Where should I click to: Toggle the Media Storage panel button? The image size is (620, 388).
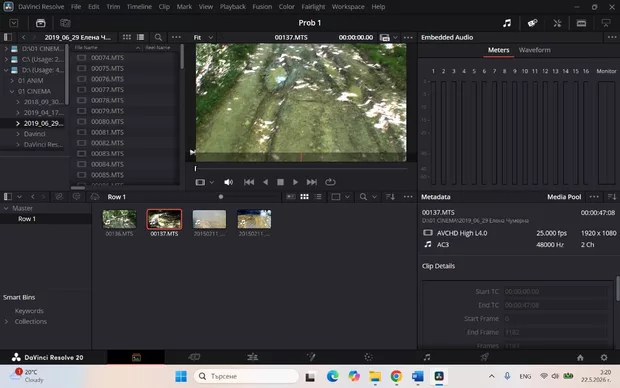(40, 23)
